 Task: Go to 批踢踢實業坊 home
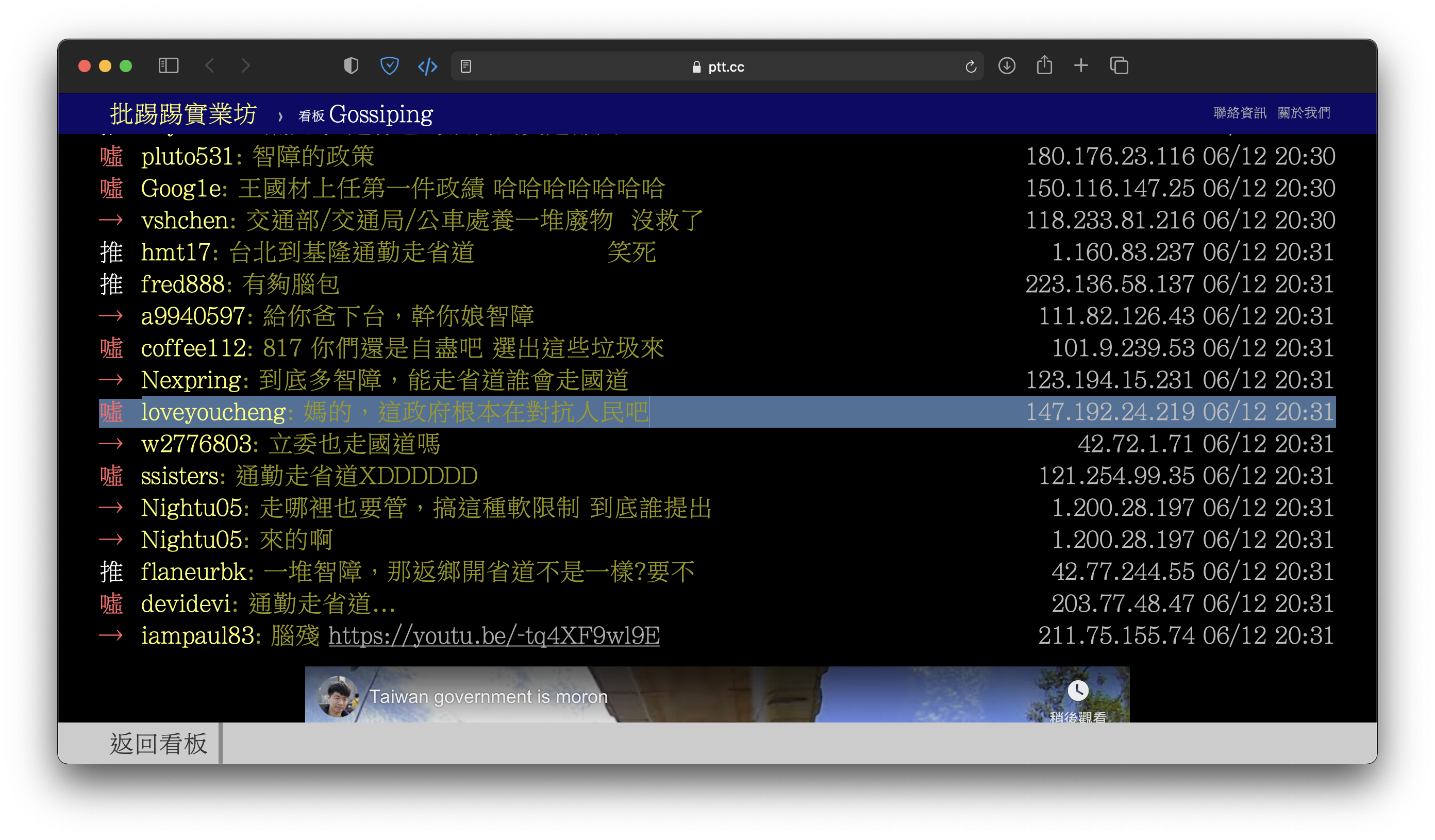[183, 114]
